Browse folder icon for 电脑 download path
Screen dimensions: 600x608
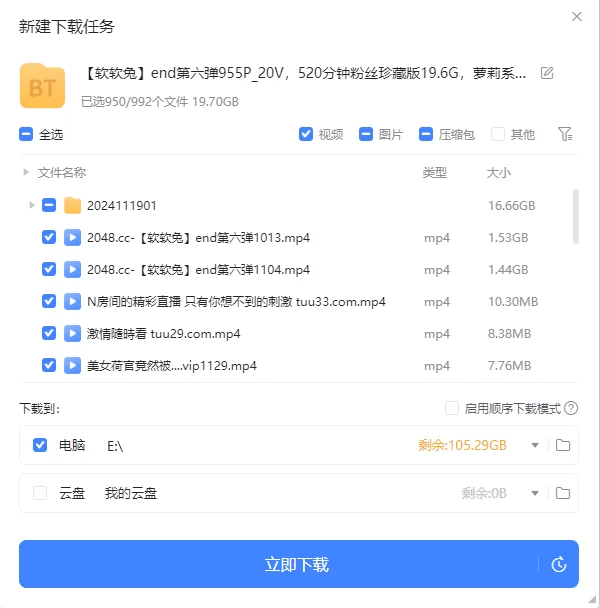563,445
